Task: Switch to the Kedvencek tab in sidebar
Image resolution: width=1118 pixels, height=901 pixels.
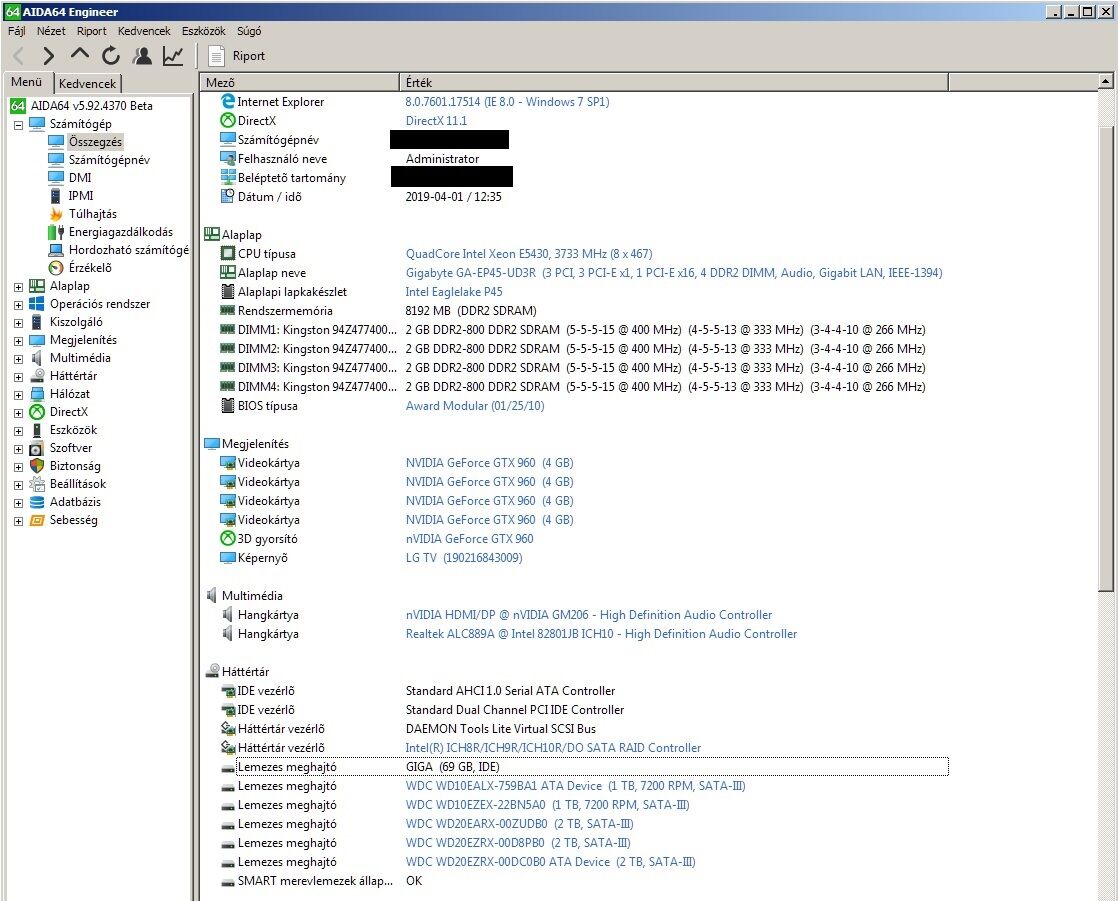Action: pos(87,83)
